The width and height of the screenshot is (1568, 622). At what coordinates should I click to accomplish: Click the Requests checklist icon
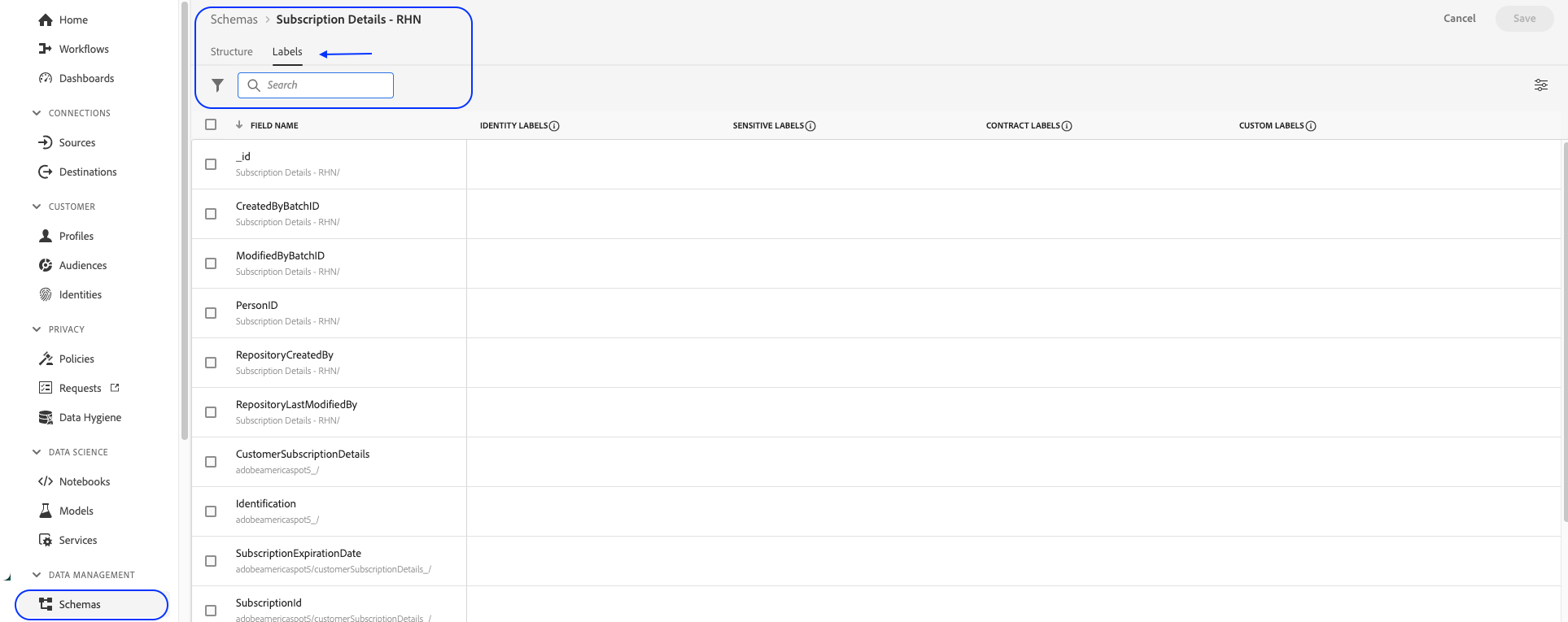click(x=46, y=388)
